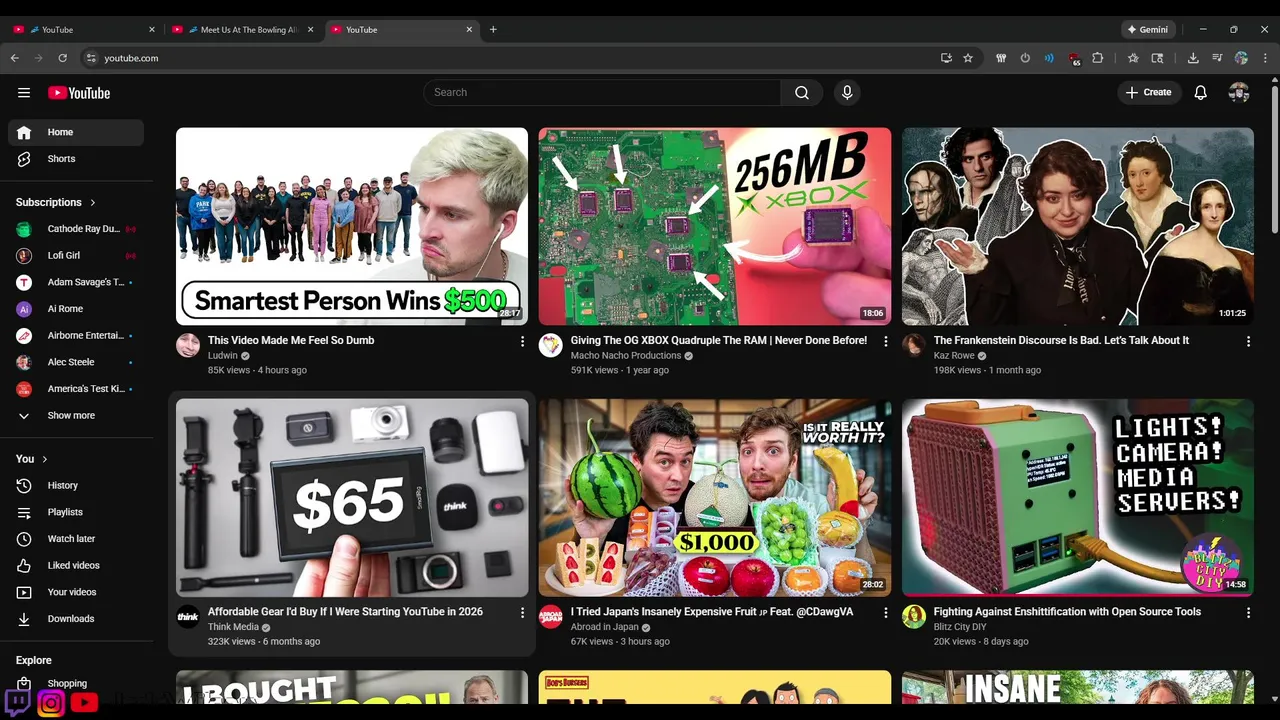Click the search magnifier button
Image resolution: width=1280 pixels, height=720 pixels.
[x=802, y=93]
